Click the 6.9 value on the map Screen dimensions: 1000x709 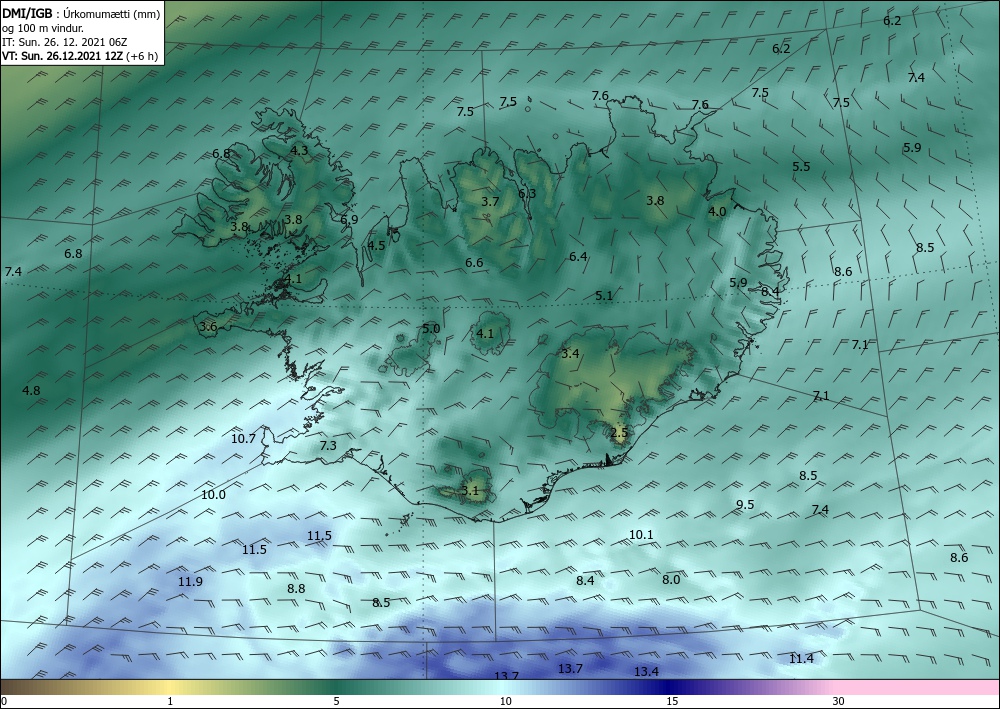point(349,219)
